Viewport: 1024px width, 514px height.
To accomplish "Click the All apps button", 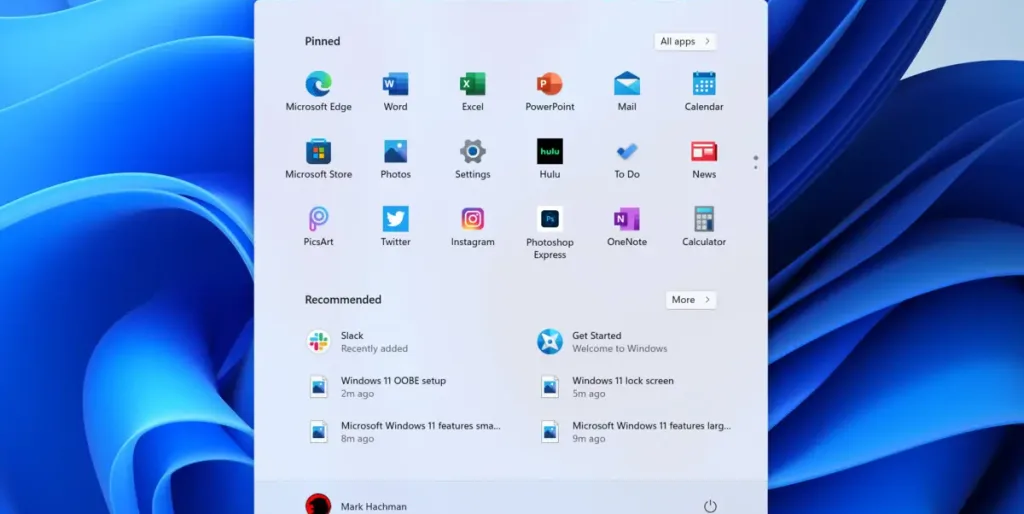I will click(x=685, y=41).
